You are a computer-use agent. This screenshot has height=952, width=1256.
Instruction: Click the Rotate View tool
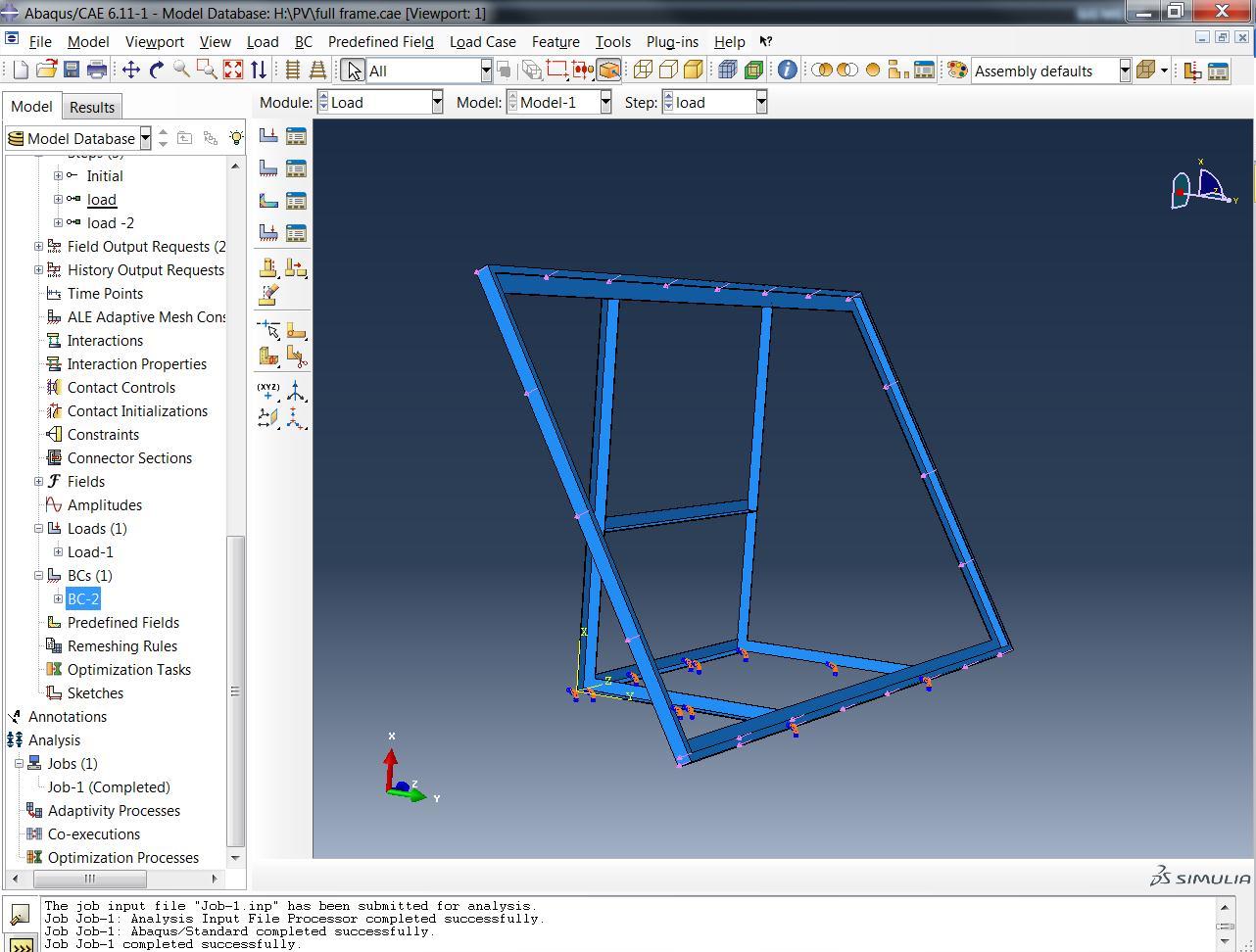156,70
